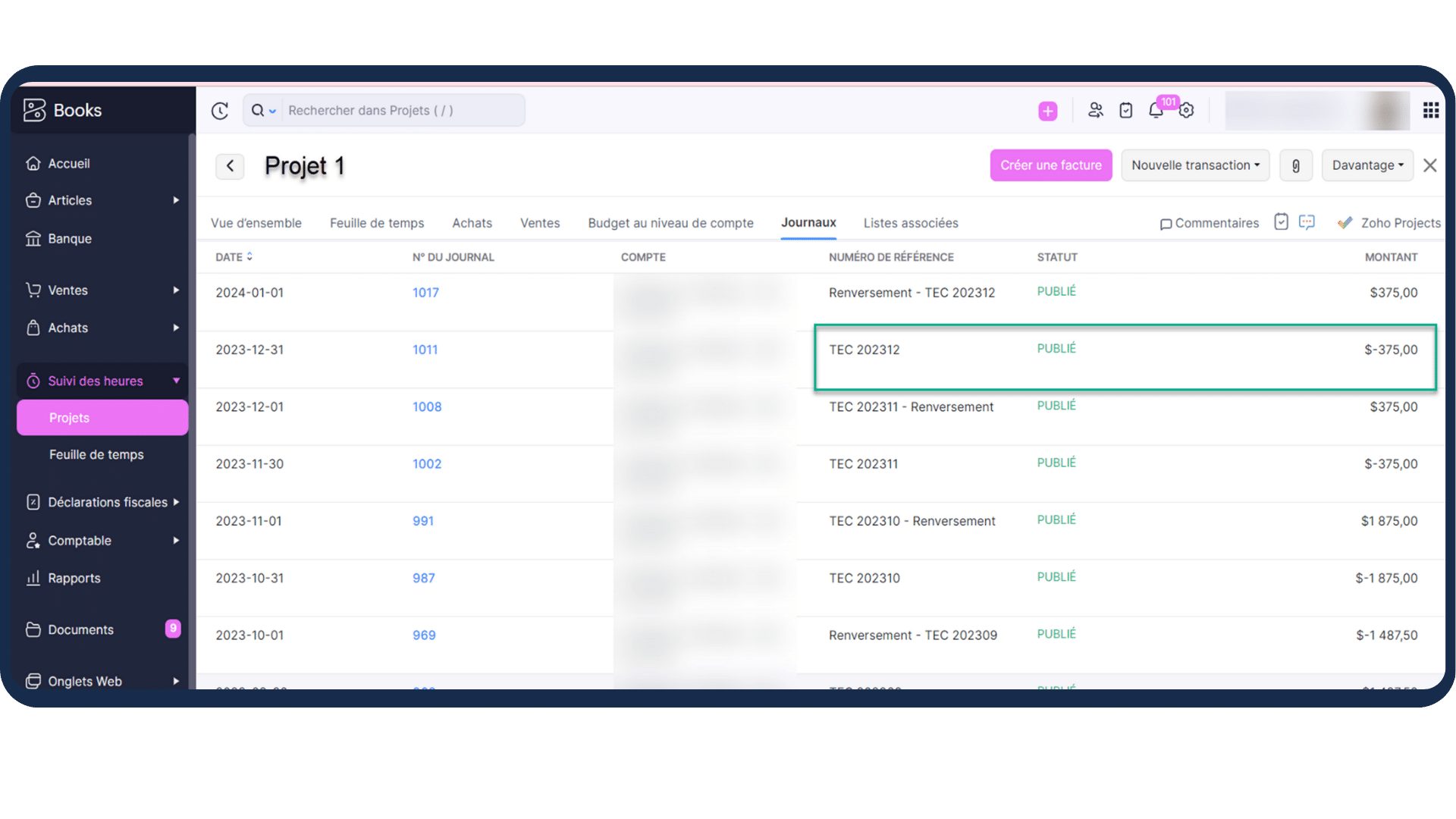Viewport: 1456px width, 819px height.
Task: Click the pink quick create plus icon
Action: click(x=1047, y=111)
